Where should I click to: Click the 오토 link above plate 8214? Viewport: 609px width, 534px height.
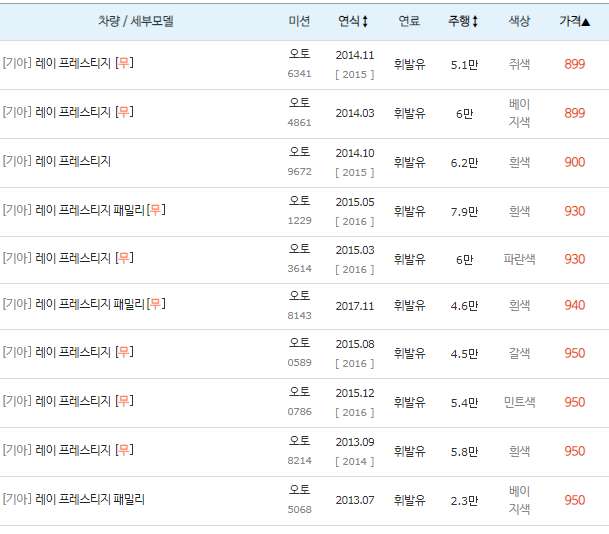click(299, 440)
